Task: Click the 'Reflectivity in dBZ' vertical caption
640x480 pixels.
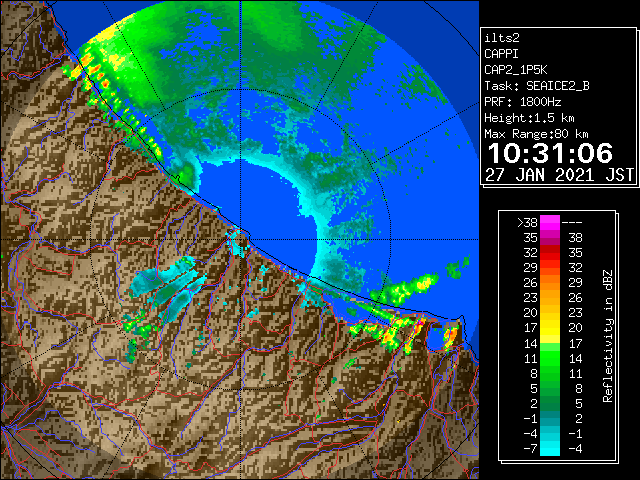Action: coord(608,336)
